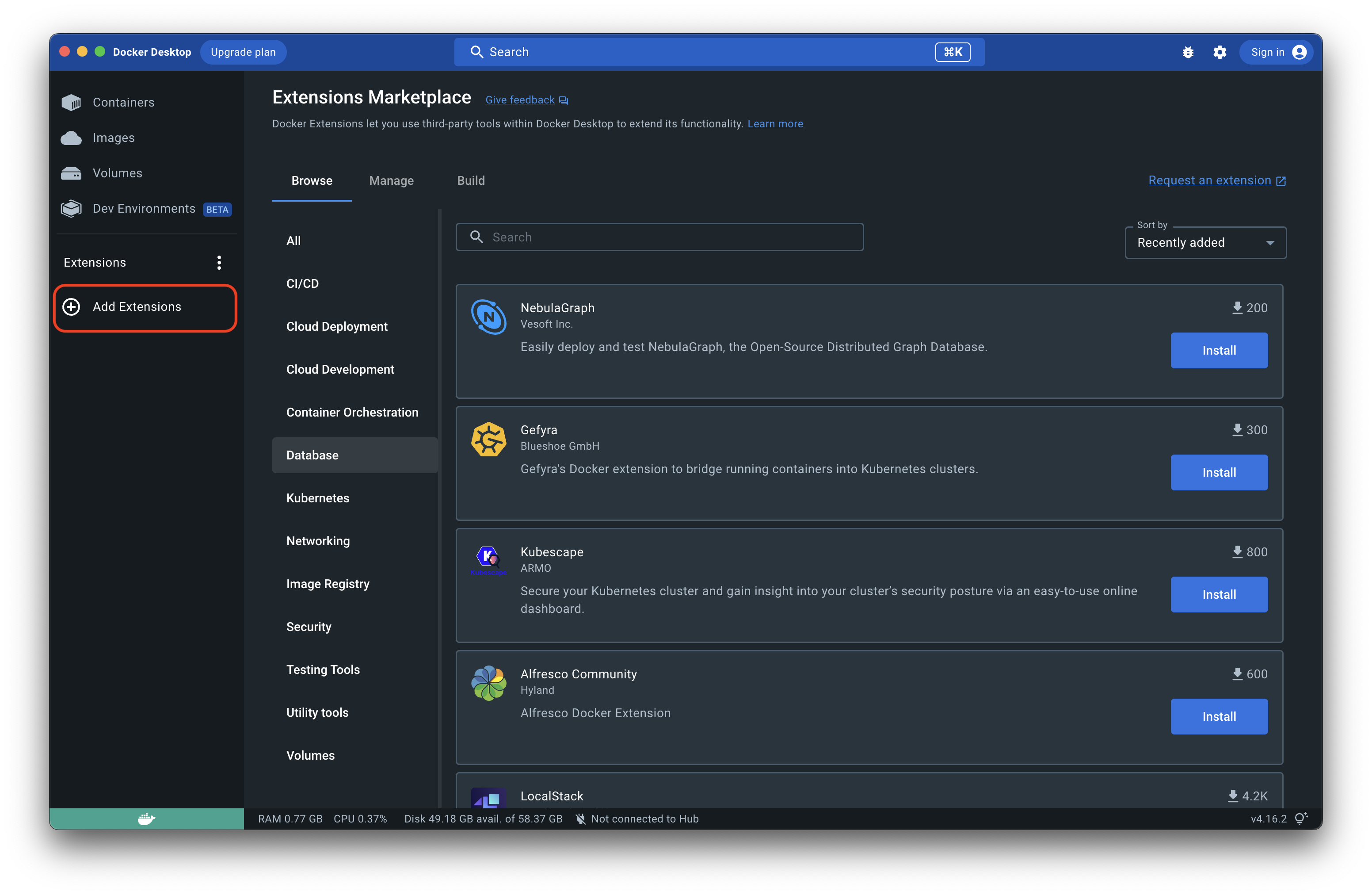Expand the Sort by Recently added dropdown
Screen dimensions: 1372x895
pyautogui.click(x=1205, y=243)
